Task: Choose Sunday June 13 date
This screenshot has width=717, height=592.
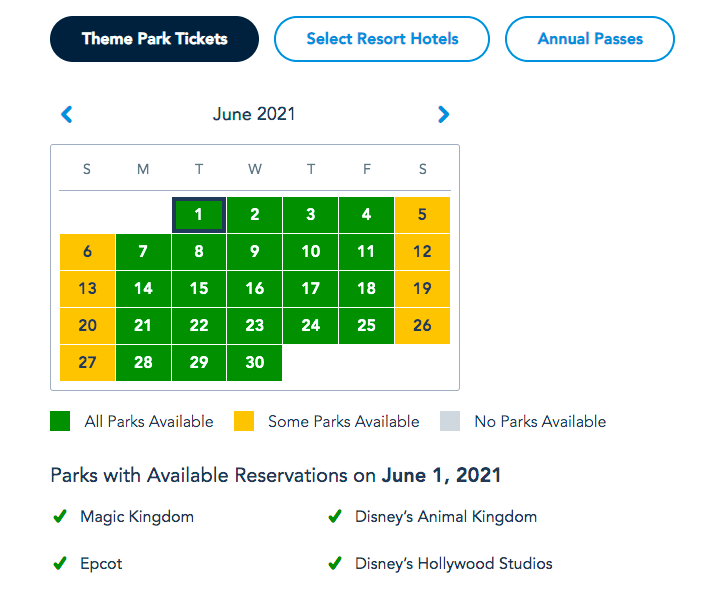Action: point(87,288)
